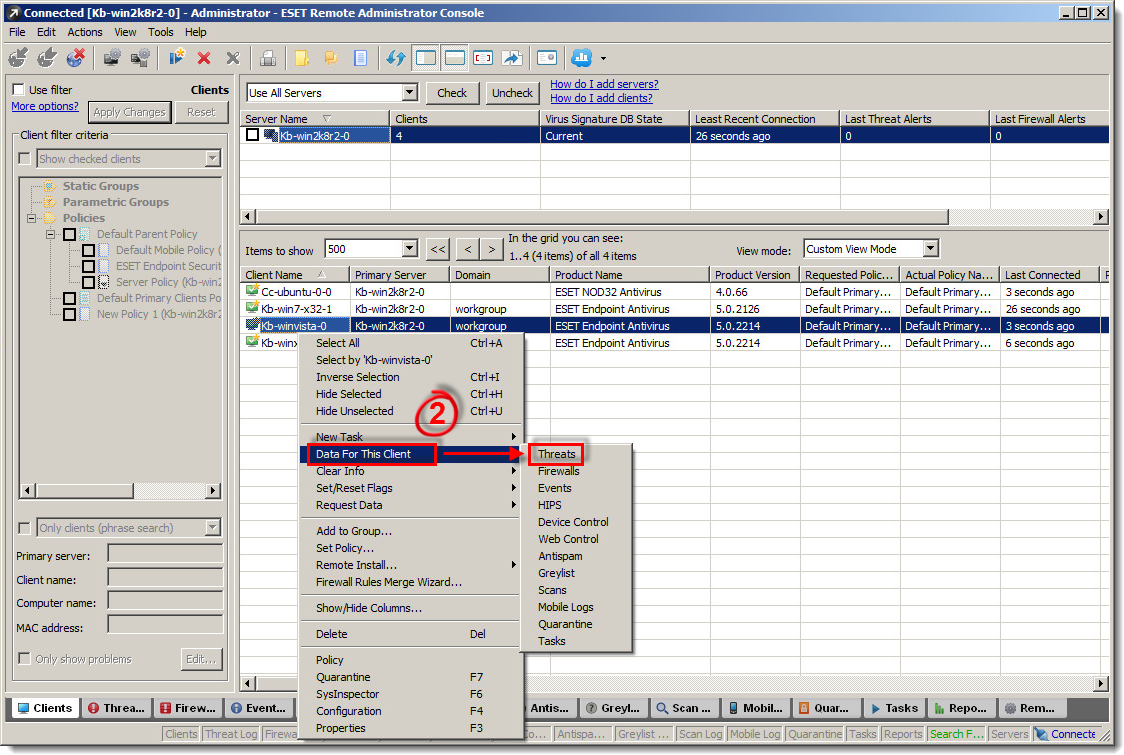Image resolution: width=1124 pixels, height=755 pixels.
Task: Click the blue arrow export icon
Action: [x=512, y=58]
